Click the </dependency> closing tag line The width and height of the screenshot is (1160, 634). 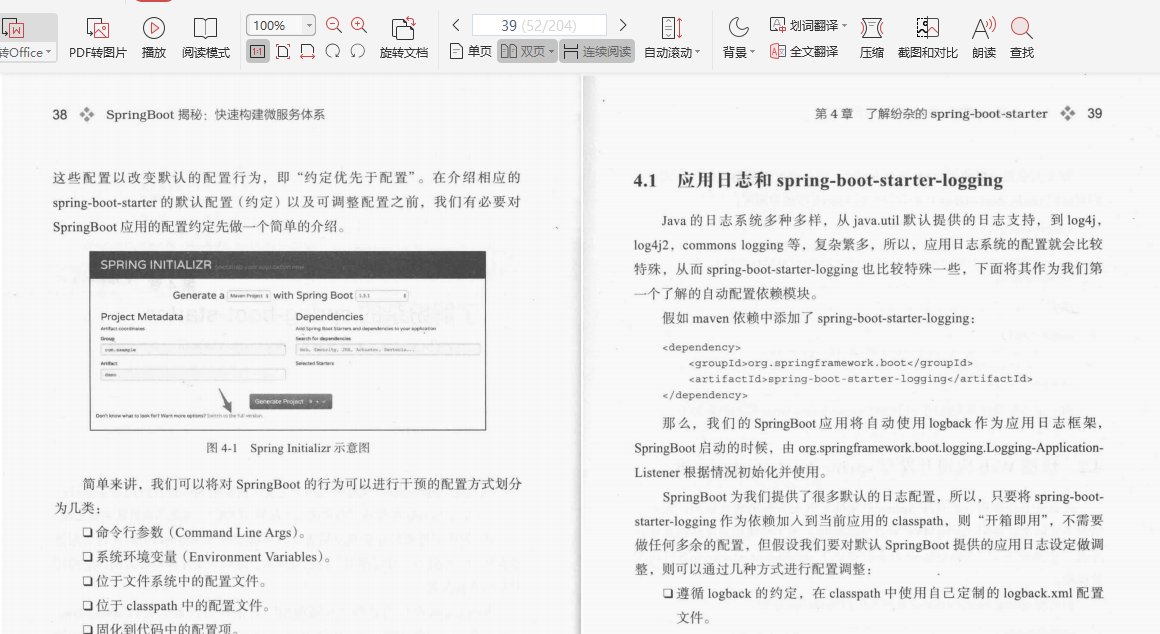[x=705, y=395]
